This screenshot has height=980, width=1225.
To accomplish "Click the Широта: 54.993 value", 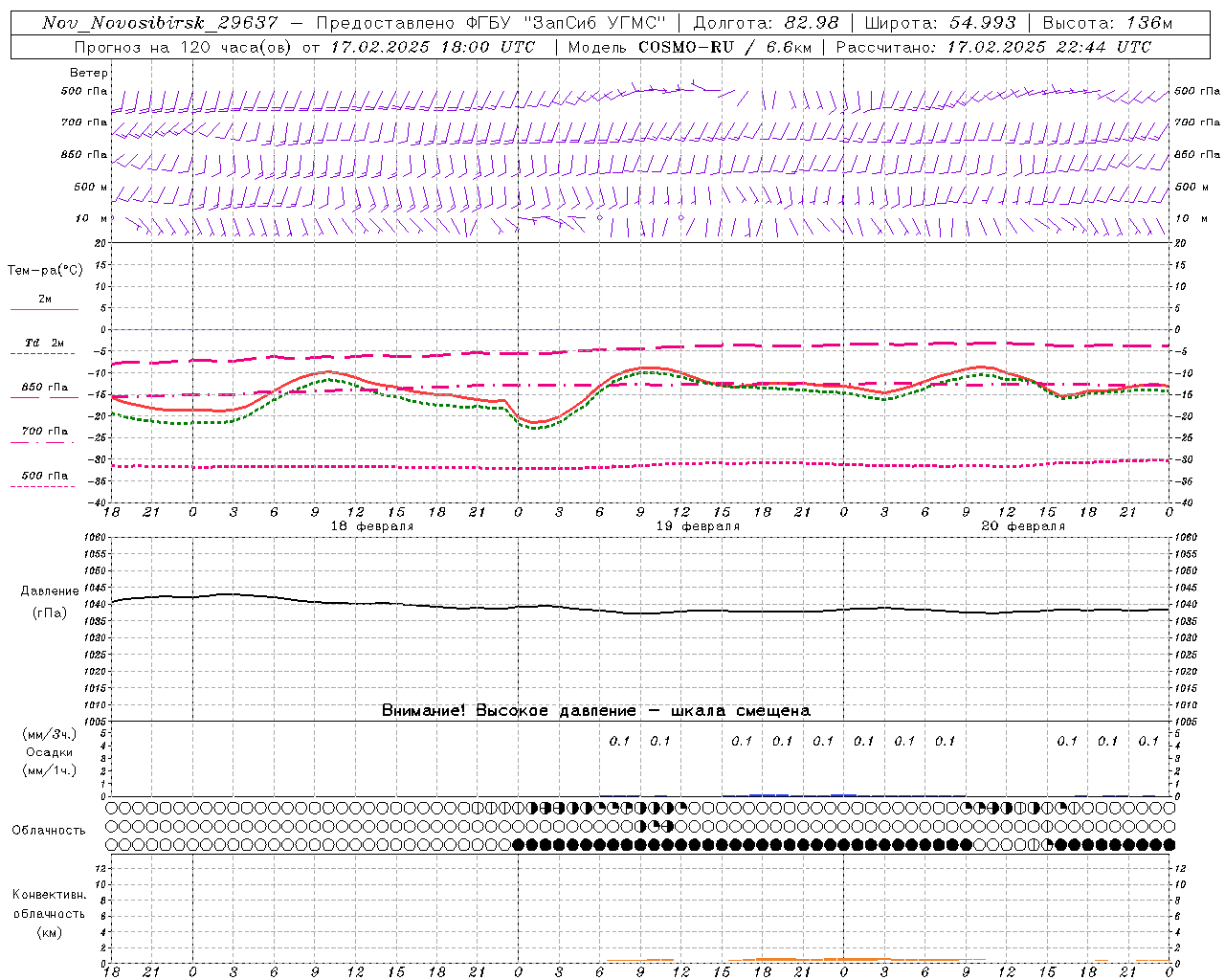I will 941,23.
